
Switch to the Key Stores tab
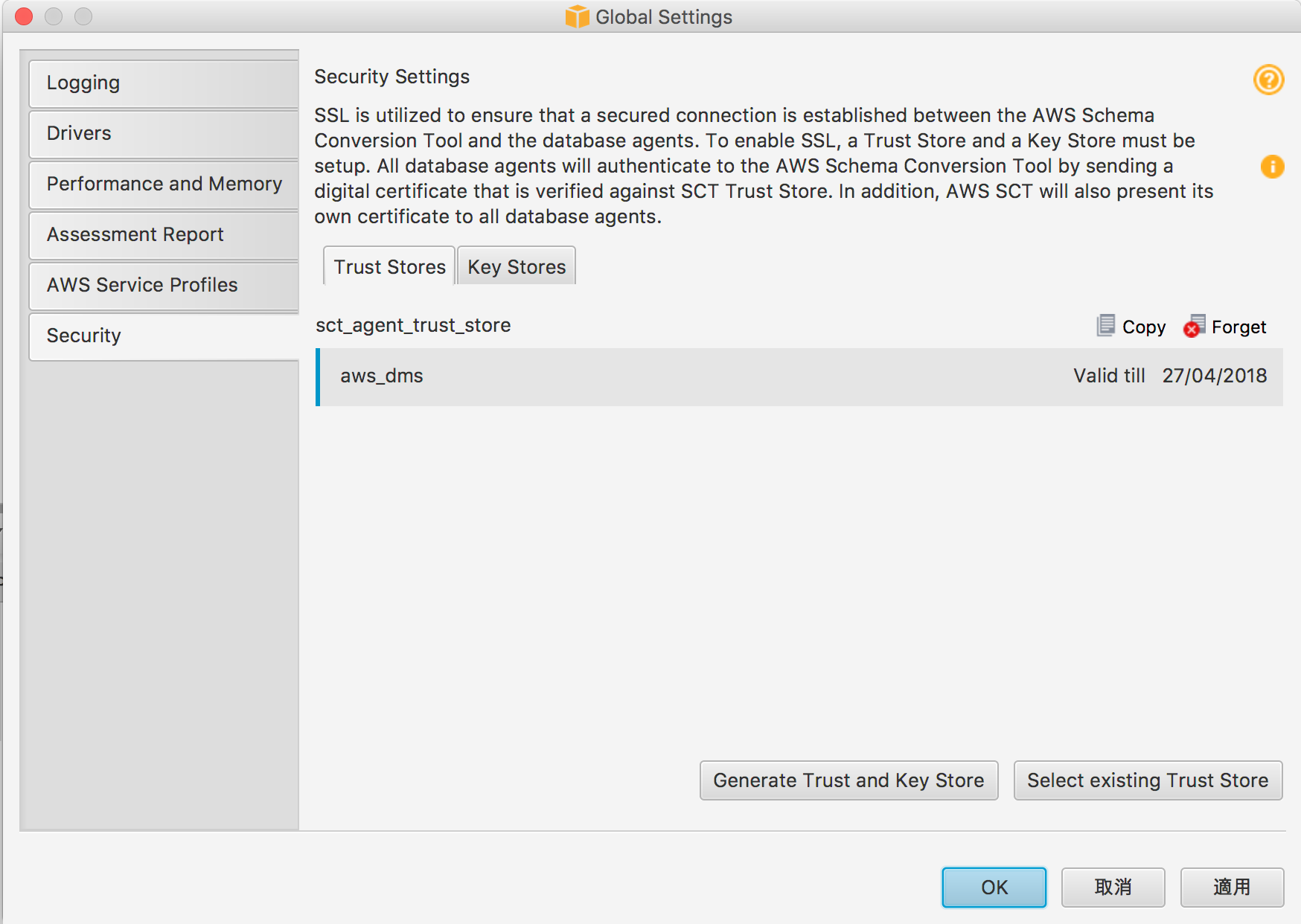pyautogui.click(x=516, y=266)
